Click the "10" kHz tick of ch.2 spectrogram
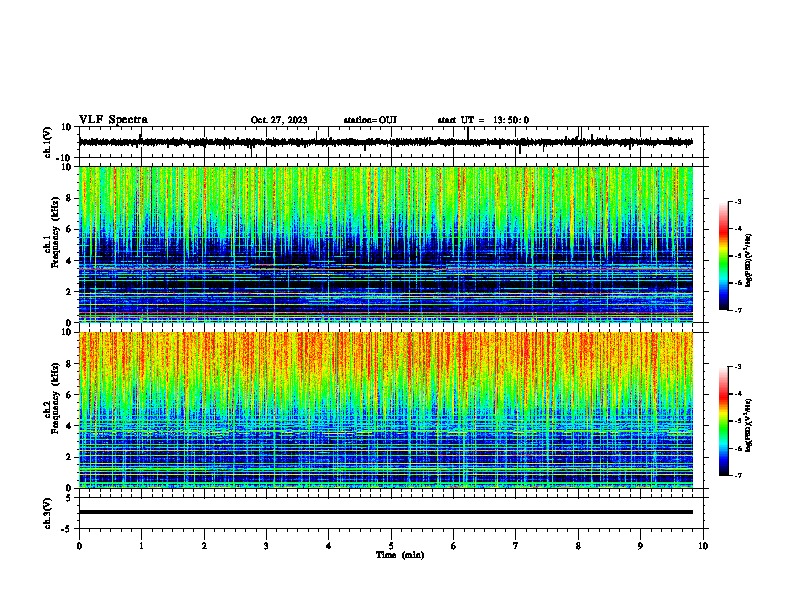792x612 pixels. coord(67,332)
